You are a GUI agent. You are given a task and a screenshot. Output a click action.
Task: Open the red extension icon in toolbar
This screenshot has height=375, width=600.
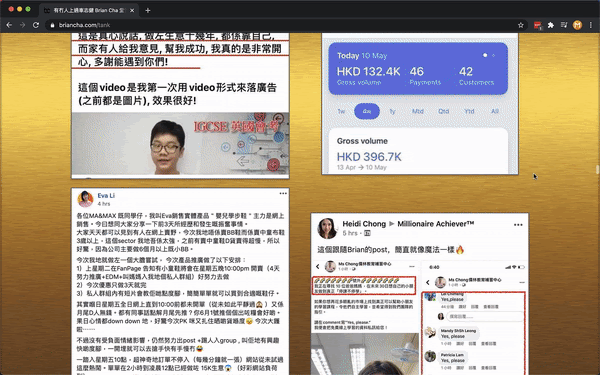click(x=538, y=25)
